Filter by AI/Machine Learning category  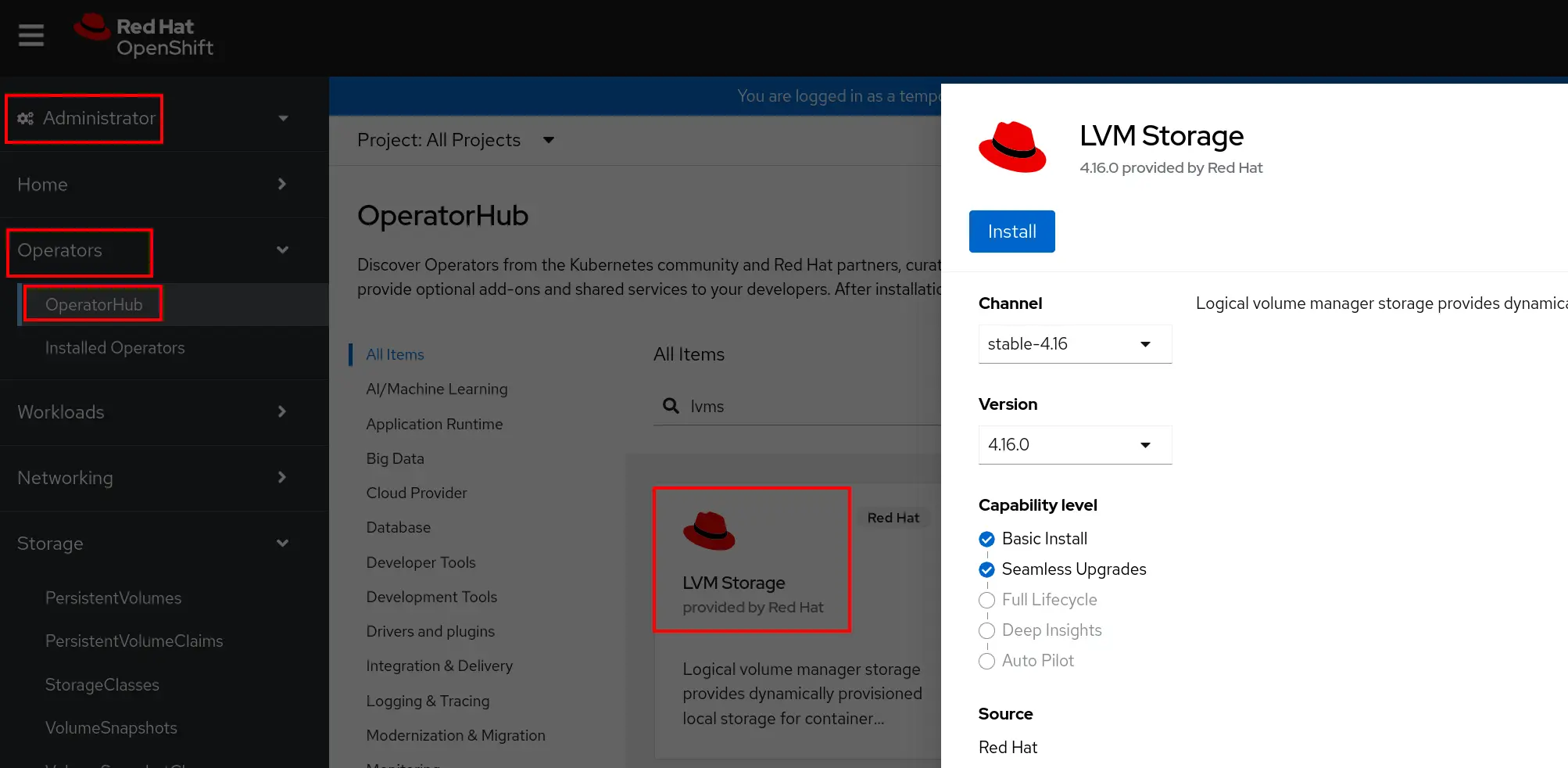click(436, 389)
